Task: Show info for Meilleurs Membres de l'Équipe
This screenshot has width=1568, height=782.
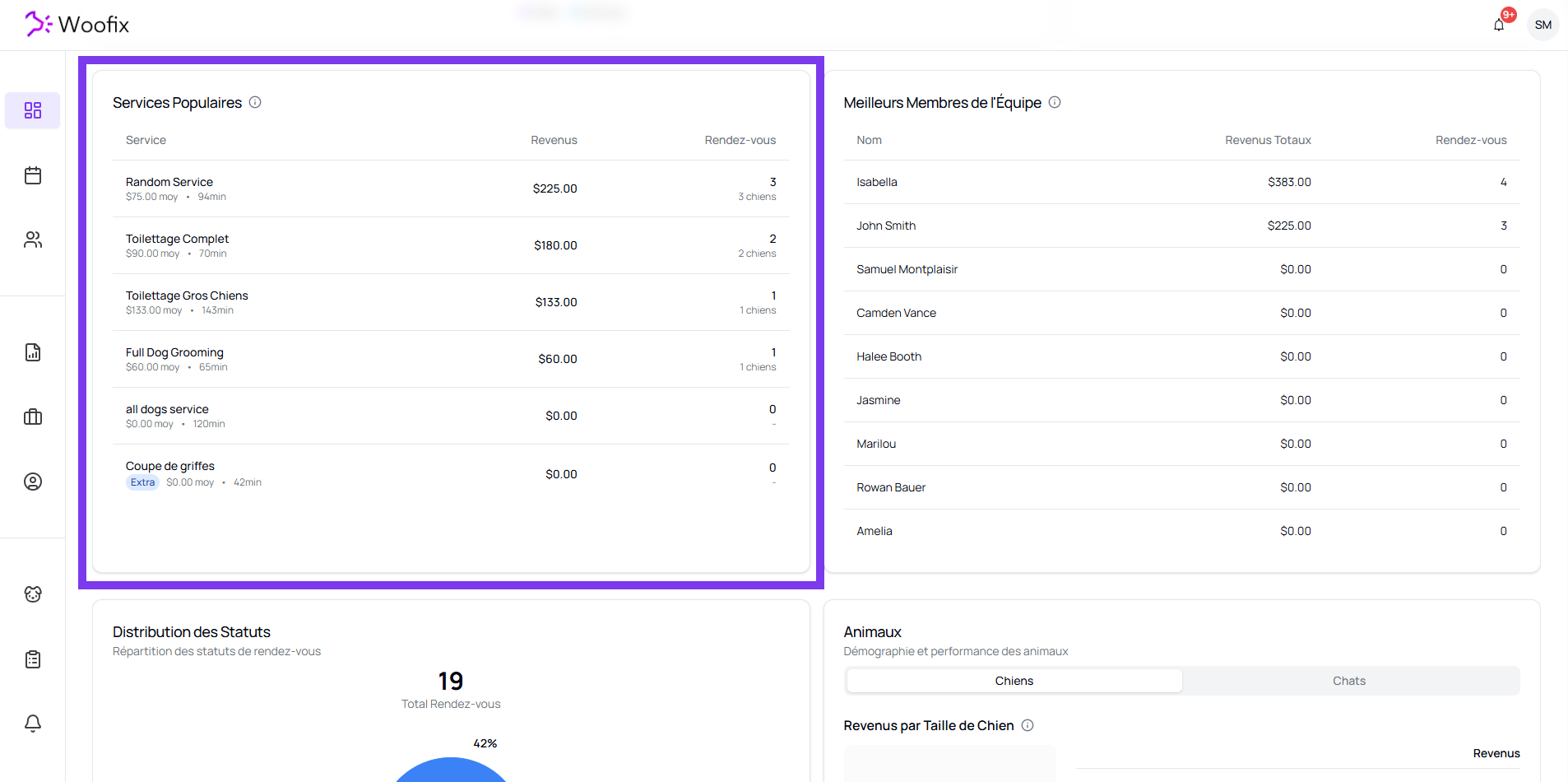Action: [1055, 102]
